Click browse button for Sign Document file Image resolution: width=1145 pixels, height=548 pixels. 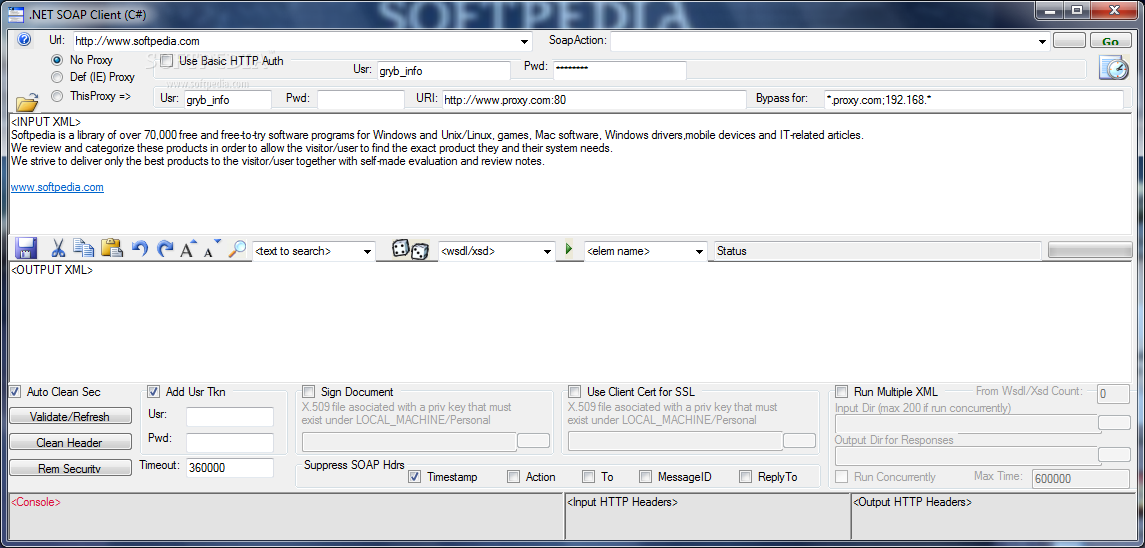tap(533, 440)
